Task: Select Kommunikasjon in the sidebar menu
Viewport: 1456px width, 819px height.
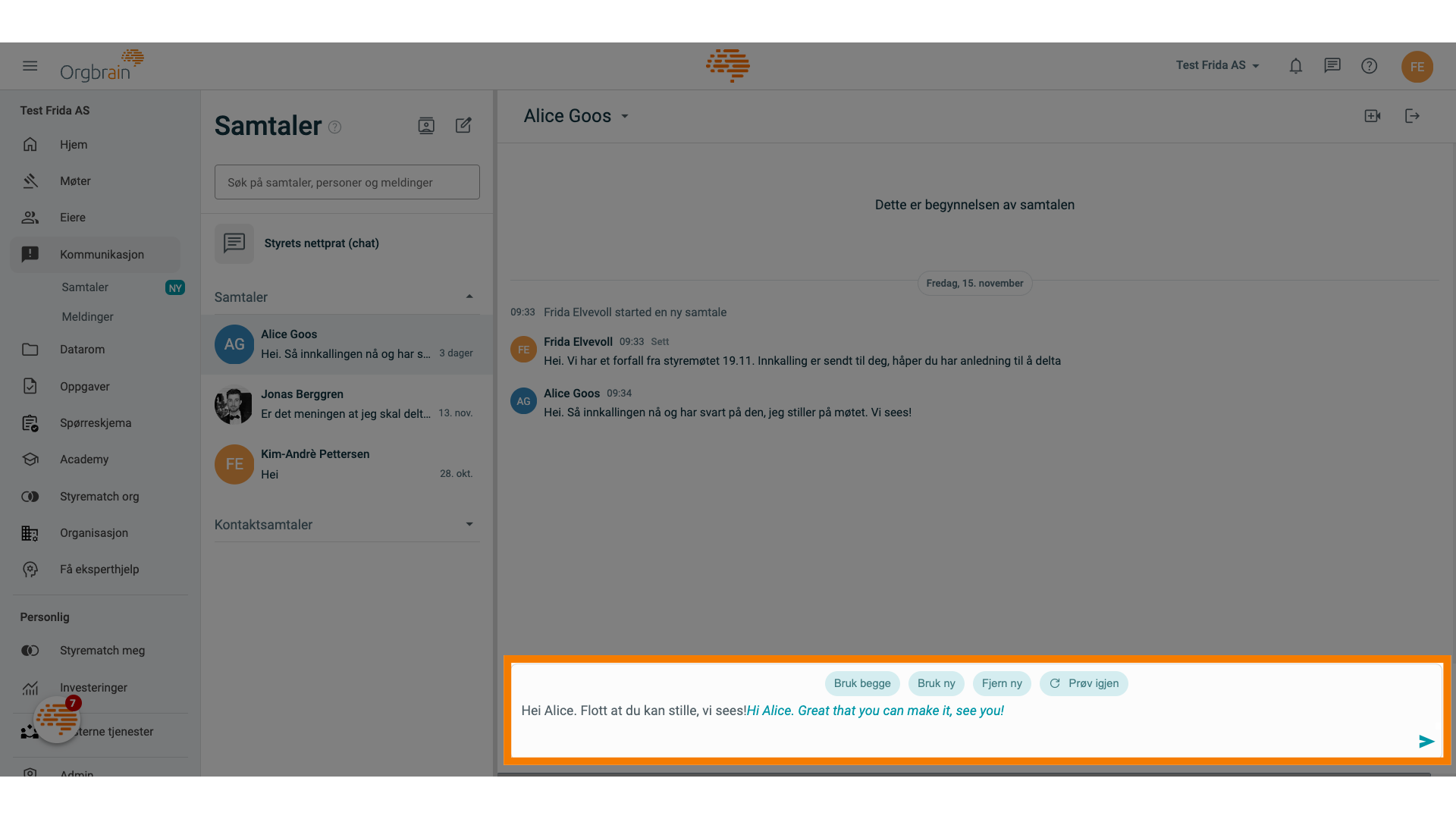Action: coord(101,254)
